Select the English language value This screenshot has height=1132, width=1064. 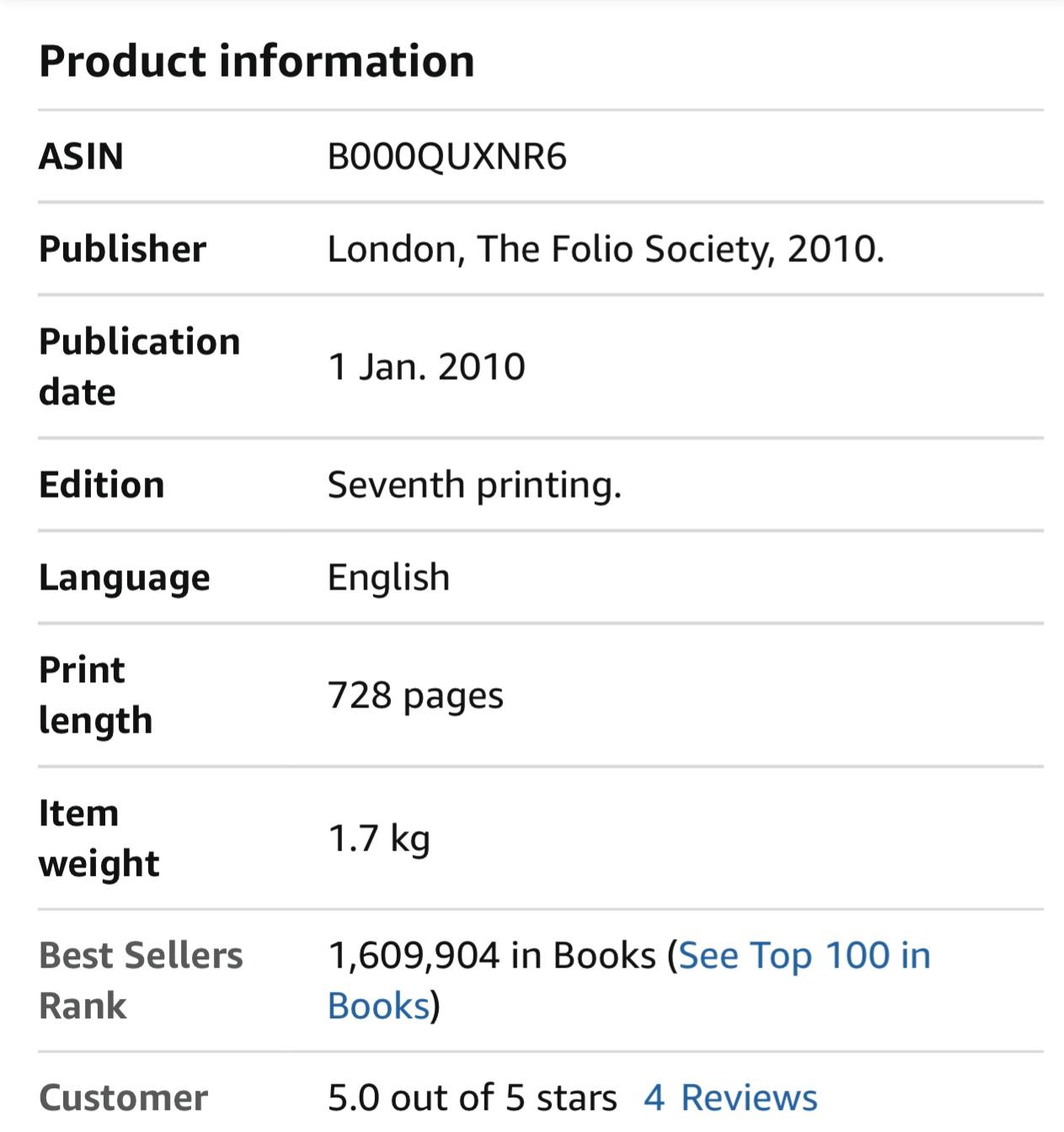(388, 578)
